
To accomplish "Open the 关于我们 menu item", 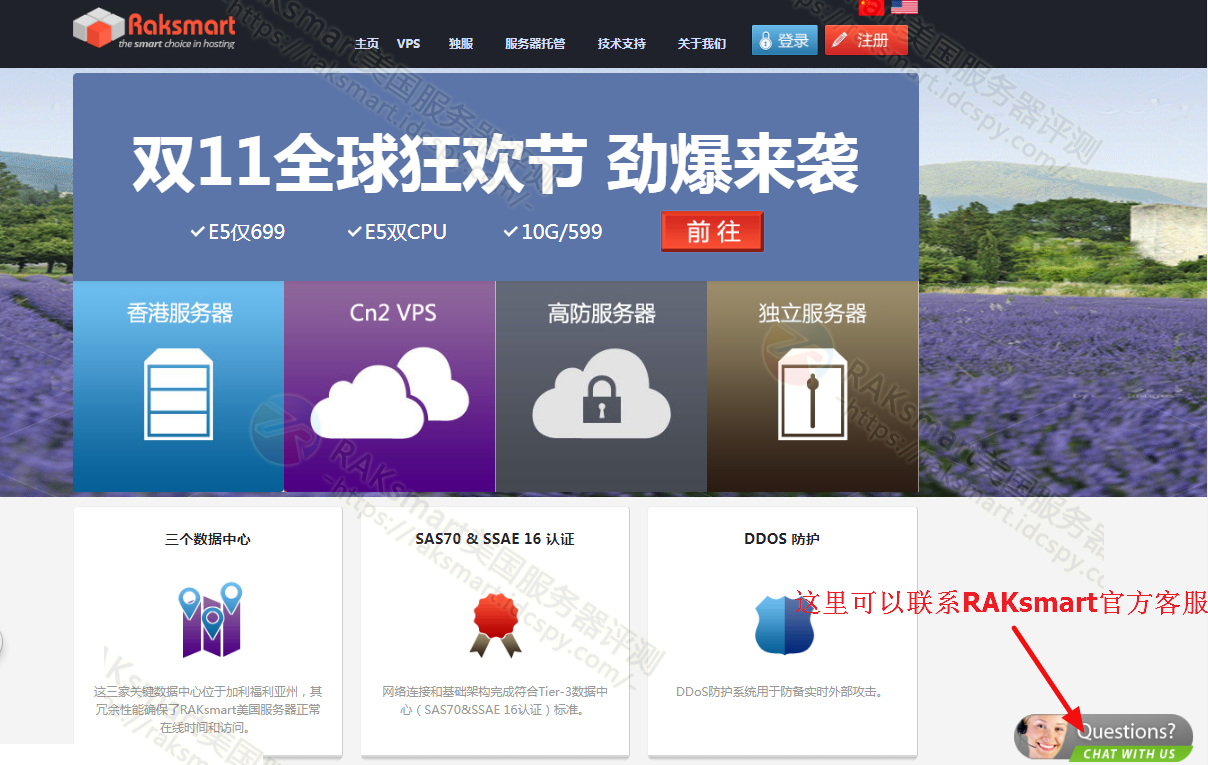I will (702, 44).
